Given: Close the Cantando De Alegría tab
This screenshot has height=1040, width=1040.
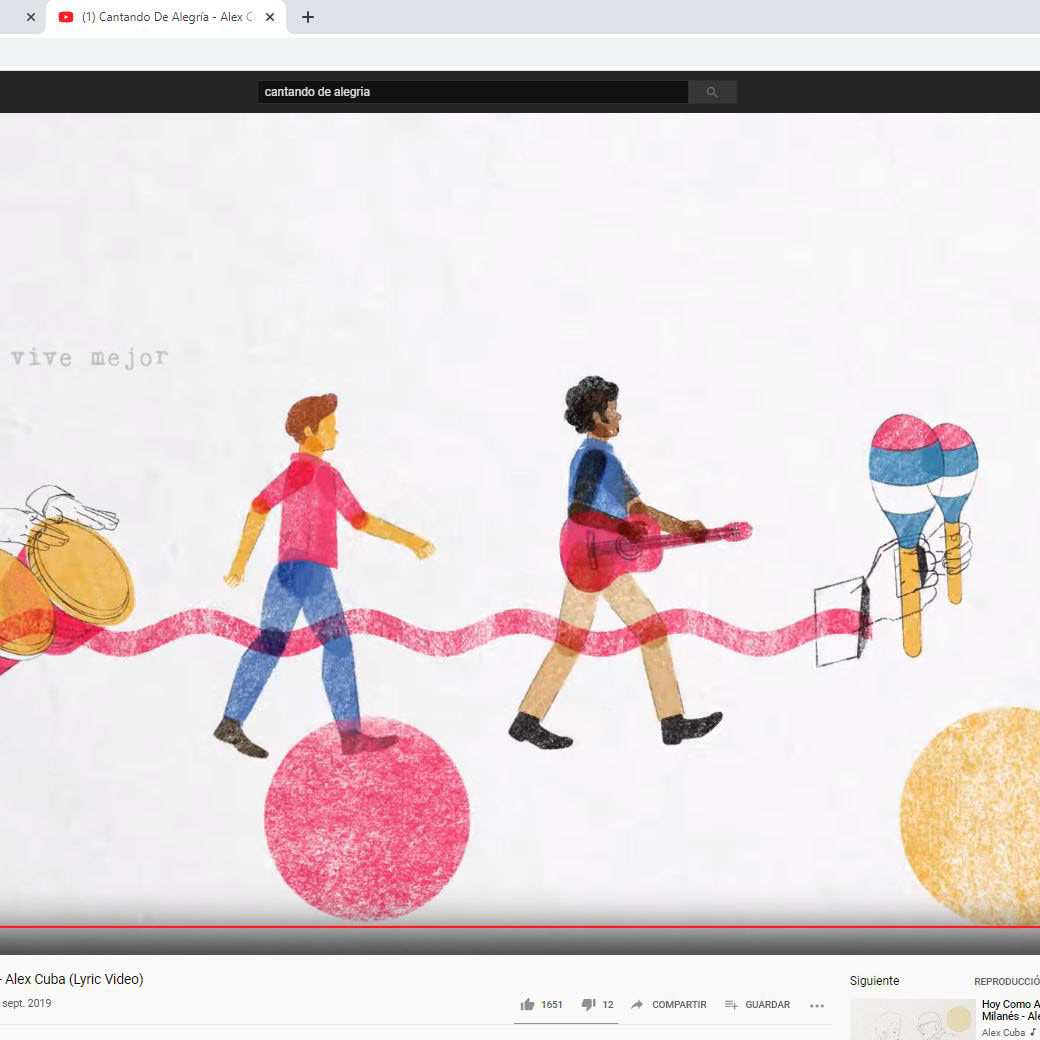Looking at the screenshot, I should 270,17.
